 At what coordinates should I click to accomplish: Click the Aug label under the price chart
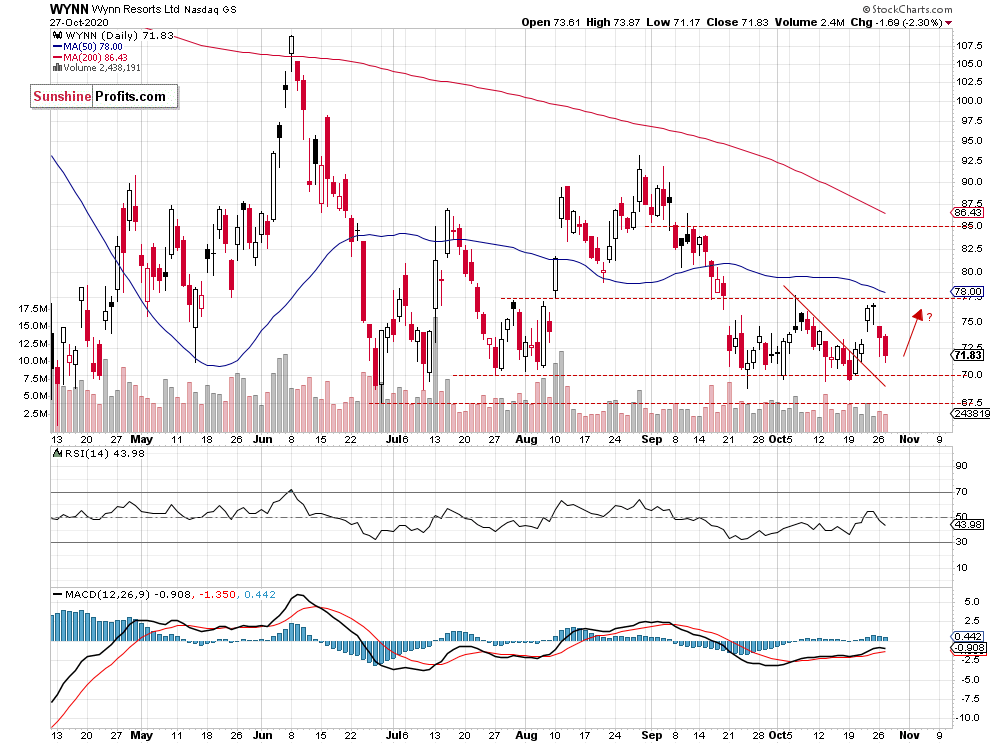pyautogui.click(x=526, y=439)
